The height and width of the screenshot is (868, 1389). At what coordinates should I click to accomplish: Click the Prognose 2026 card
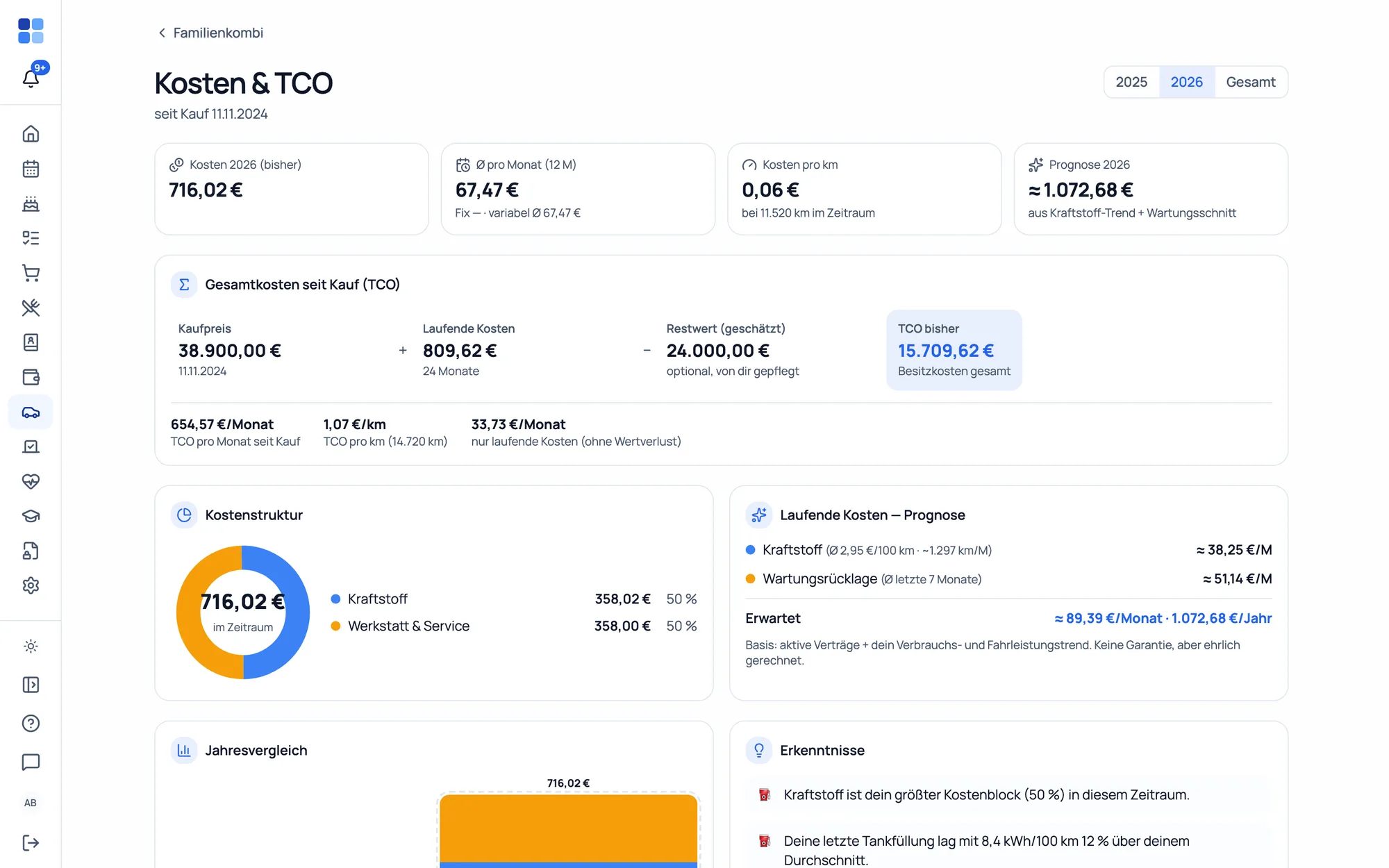coord(1151,189)
